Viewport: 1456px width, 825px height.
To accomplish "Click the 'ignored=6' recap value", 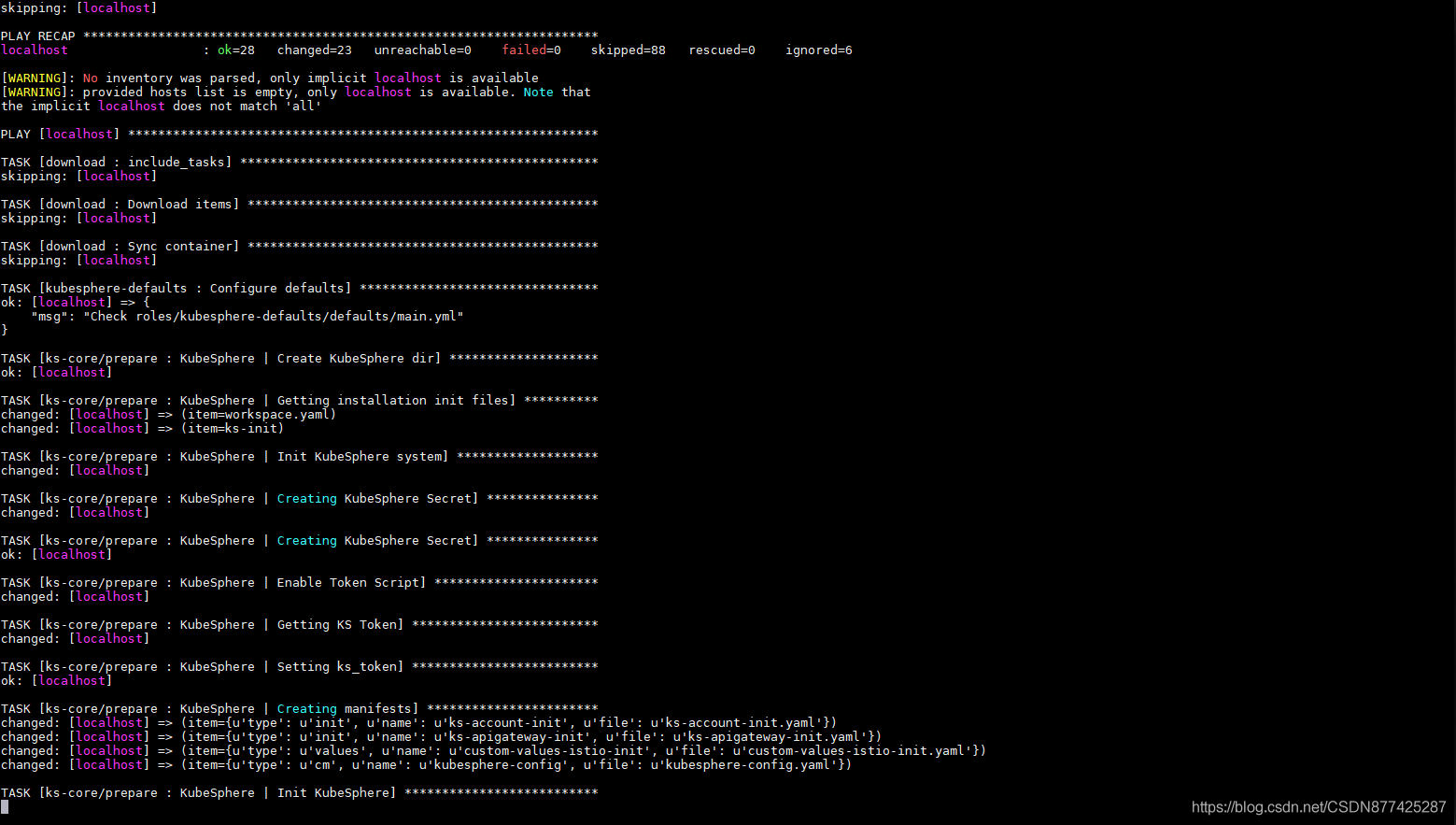I will point(819,50).
